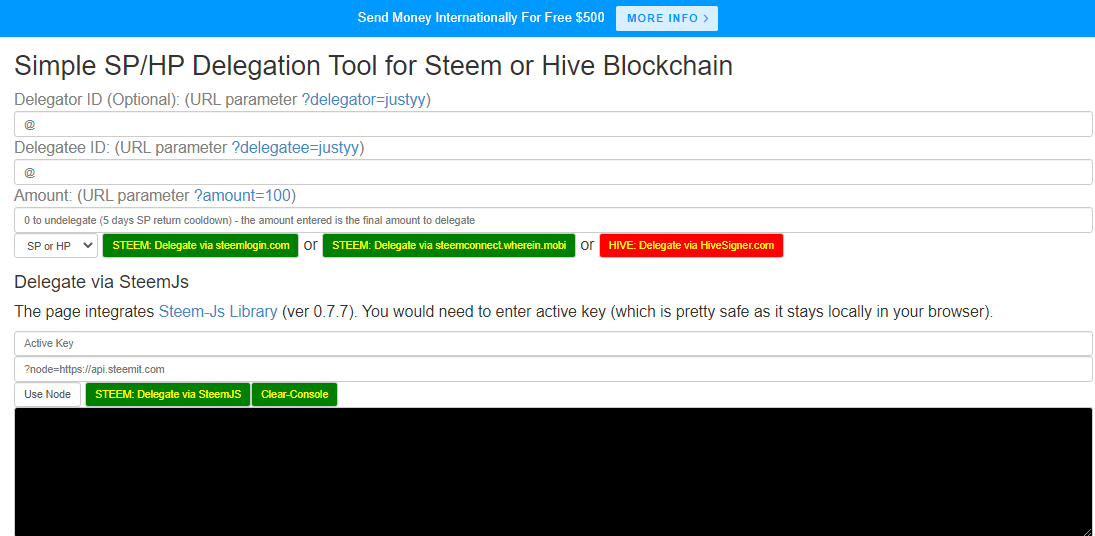Focus the Delegatee ID input field
1095x536 pixels.
coord(553,172)
